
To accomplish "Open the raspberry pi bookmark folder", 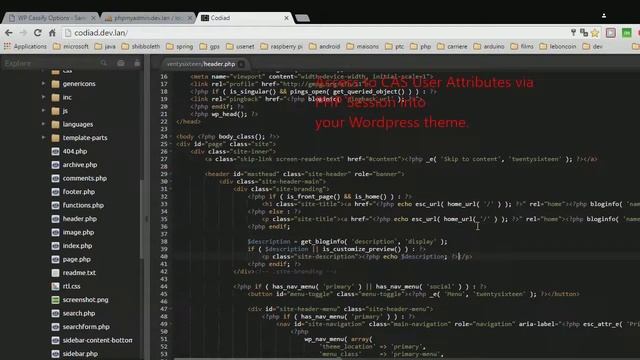I will [282, 47].
